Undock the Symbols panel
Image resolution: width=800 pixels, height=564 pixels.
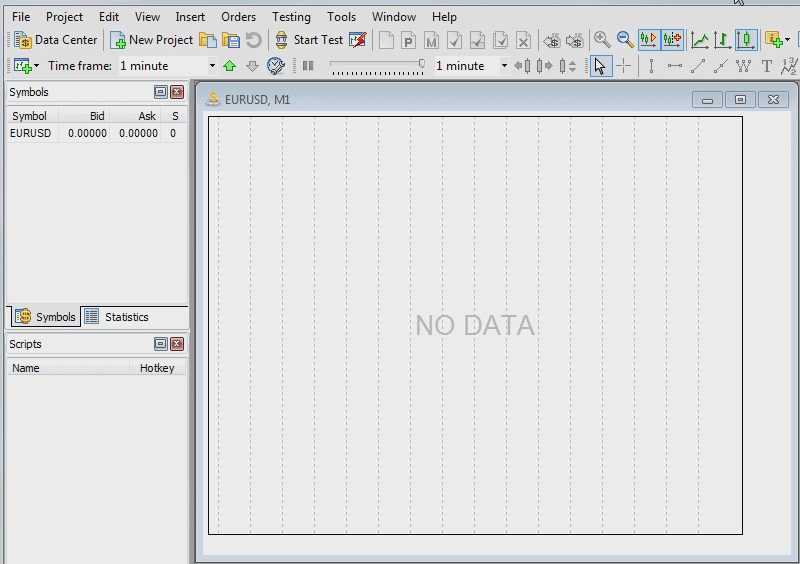tap(160, 92)
